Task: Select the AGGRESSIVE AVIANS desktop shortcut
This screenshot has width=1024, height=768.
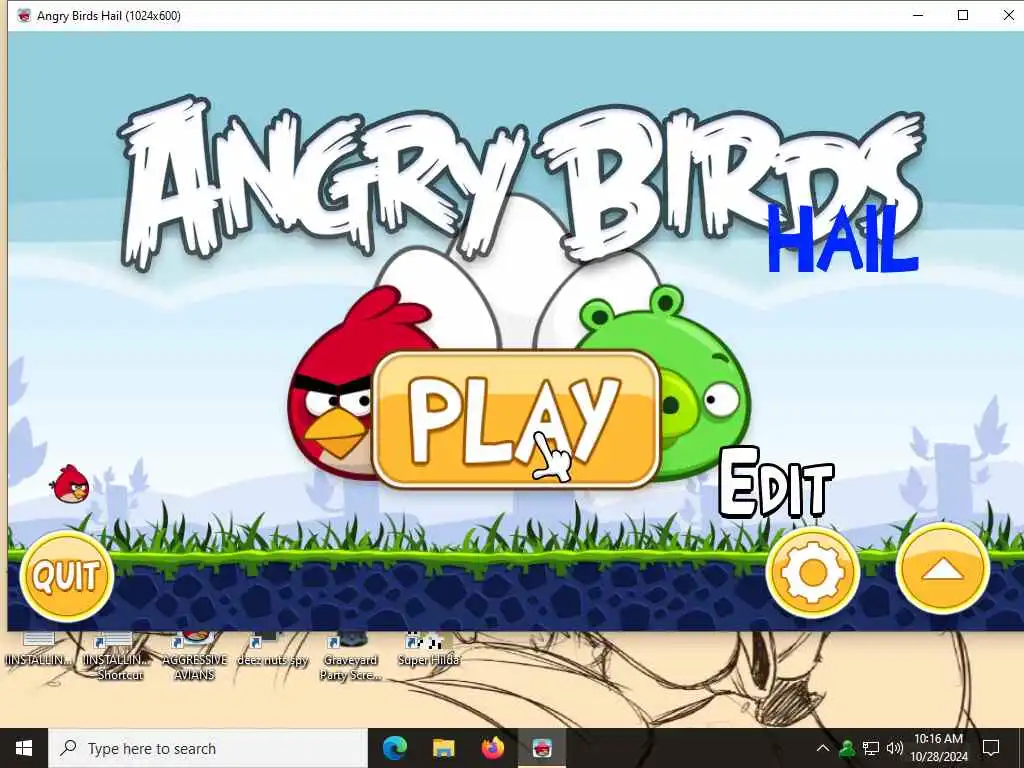Action: pyautogui.click(x=195, y=656)
